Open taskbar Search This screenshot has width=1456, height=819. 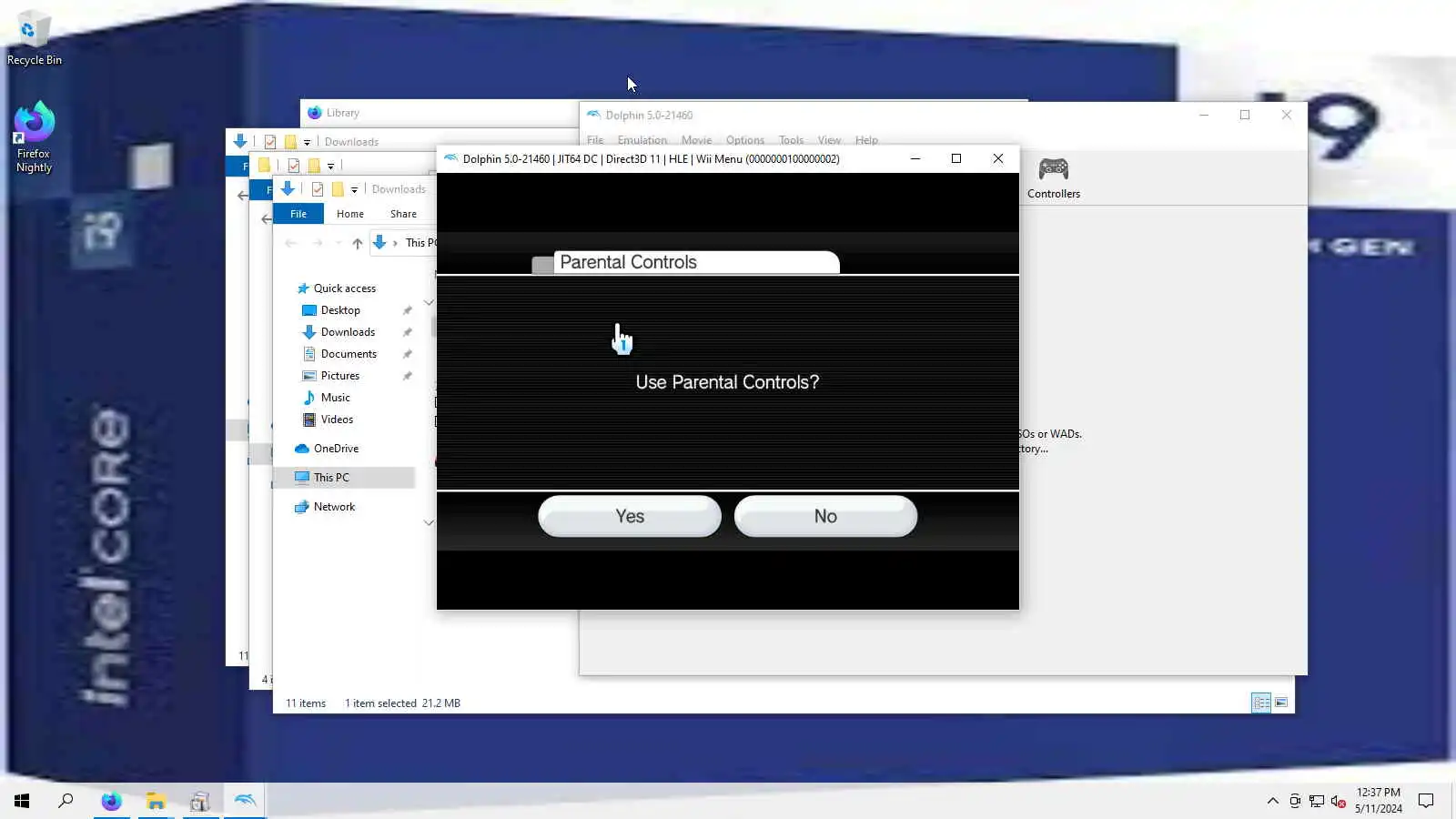[x=66, y=801]
